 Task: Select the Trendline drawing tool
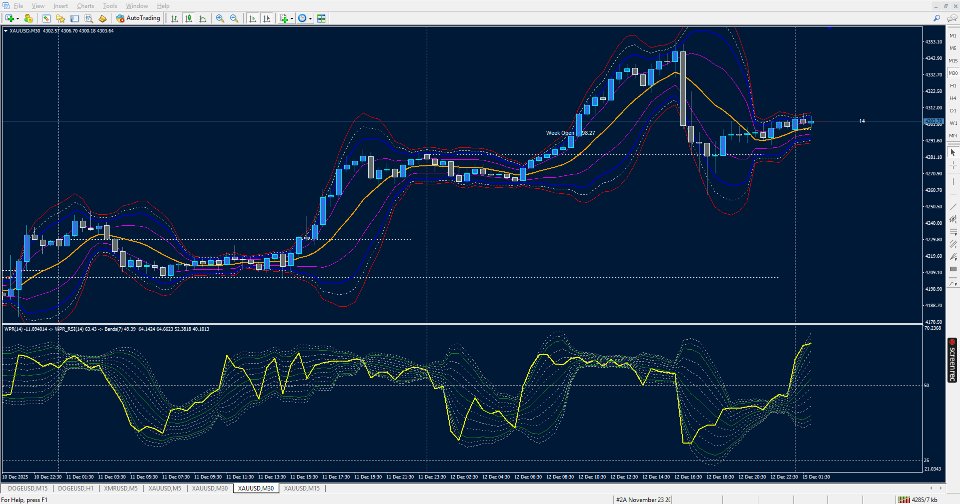953,207
